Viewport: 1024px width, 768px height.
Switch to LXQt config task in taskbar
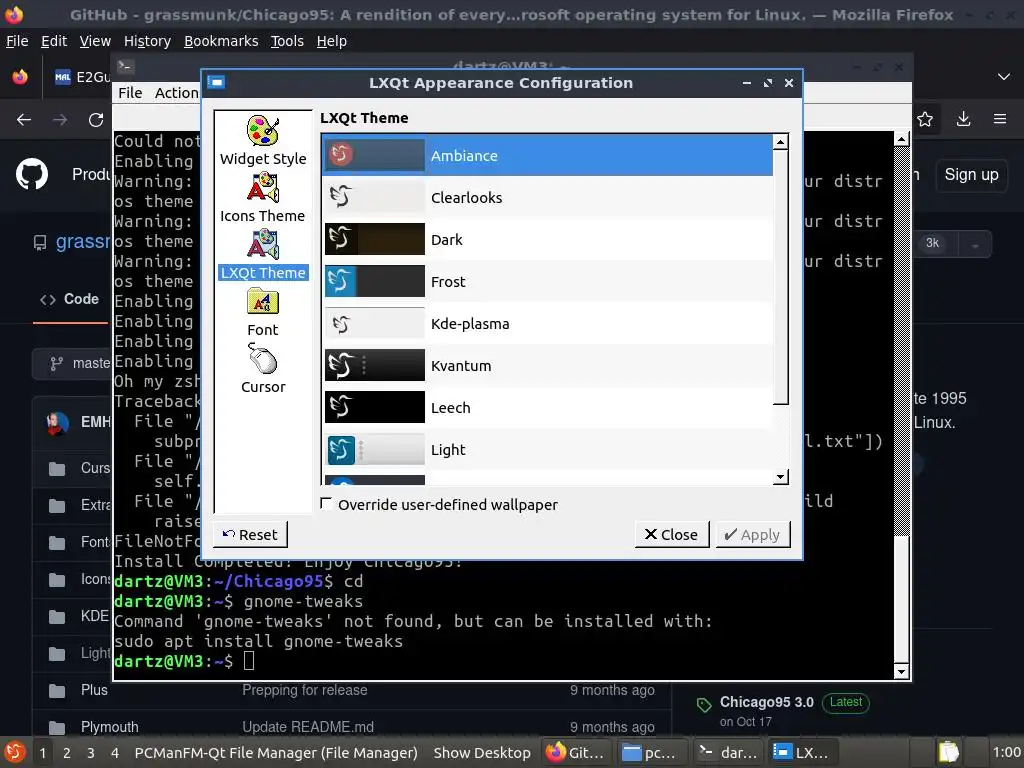coord(803,753)
